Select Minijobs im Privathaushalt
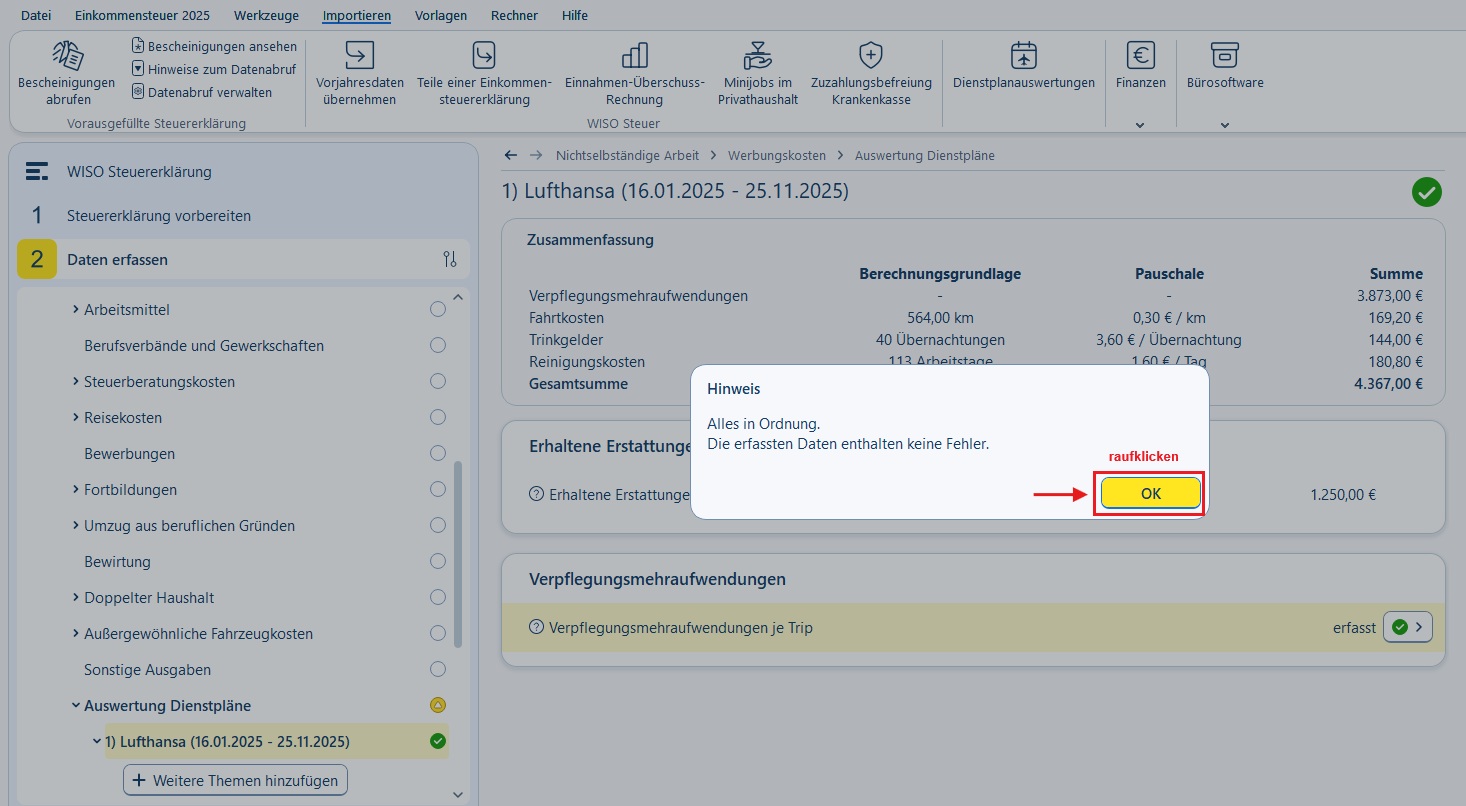 (758, 72)
